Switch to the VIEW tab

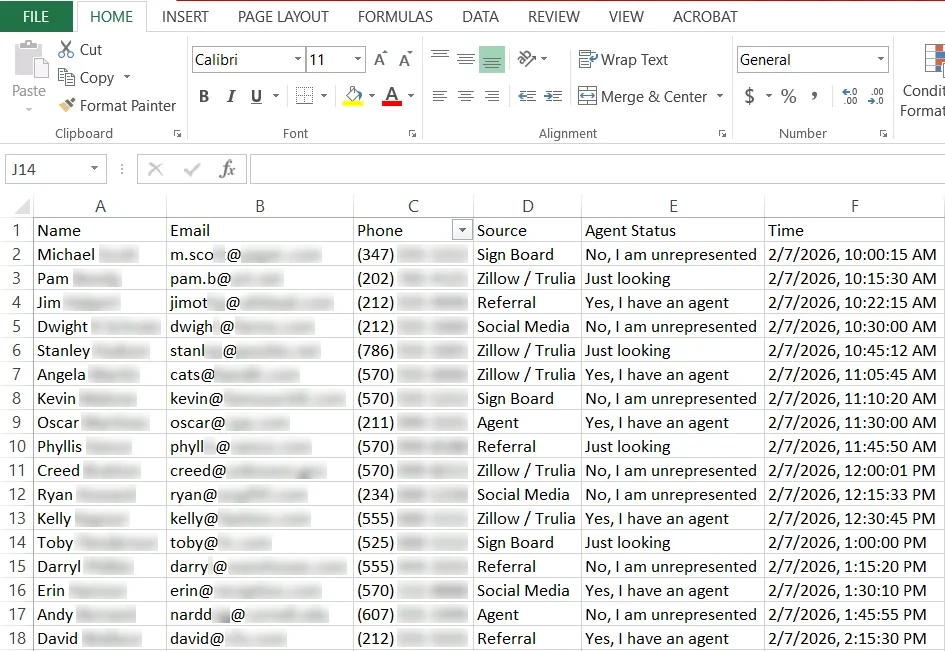pos(626,17)
